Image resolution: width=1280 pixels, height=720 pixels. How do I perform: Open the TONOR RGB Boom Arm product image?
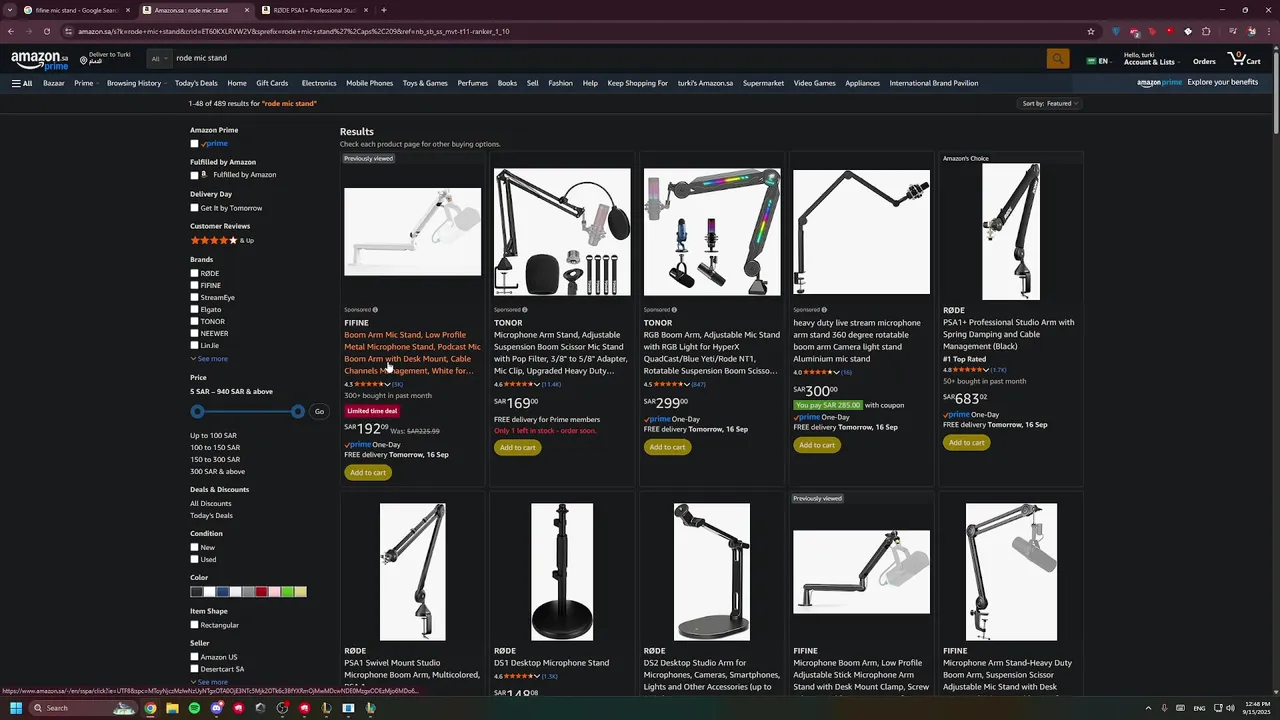[x=711, y=232]
